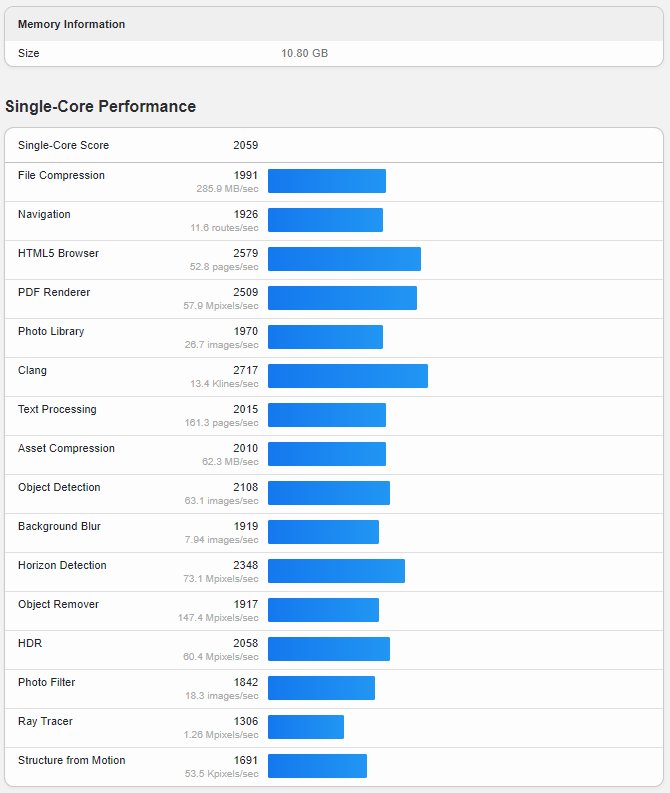Select the PDF Renderer row label

(54, 292)
